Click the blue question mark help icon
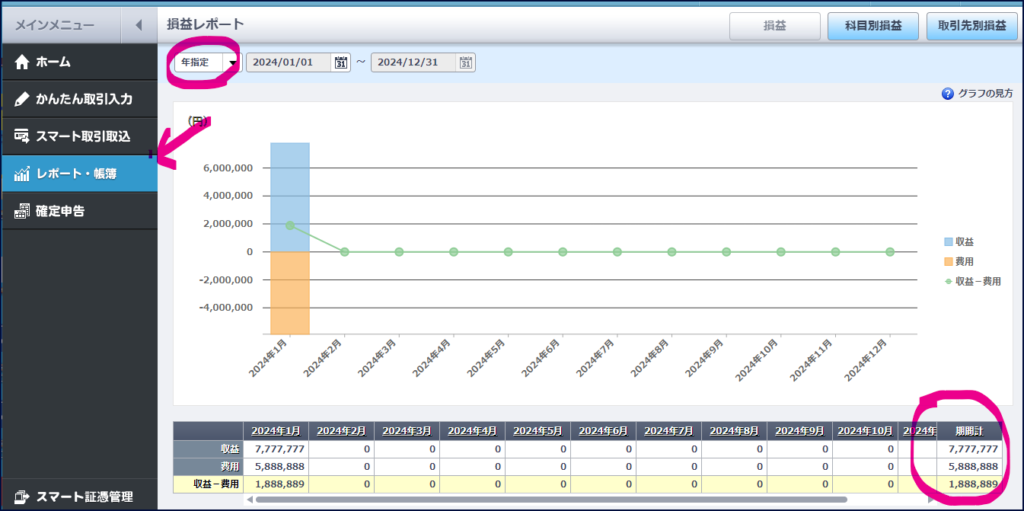Viewport: 1024px width, 511px height. [x=947, y=94]
